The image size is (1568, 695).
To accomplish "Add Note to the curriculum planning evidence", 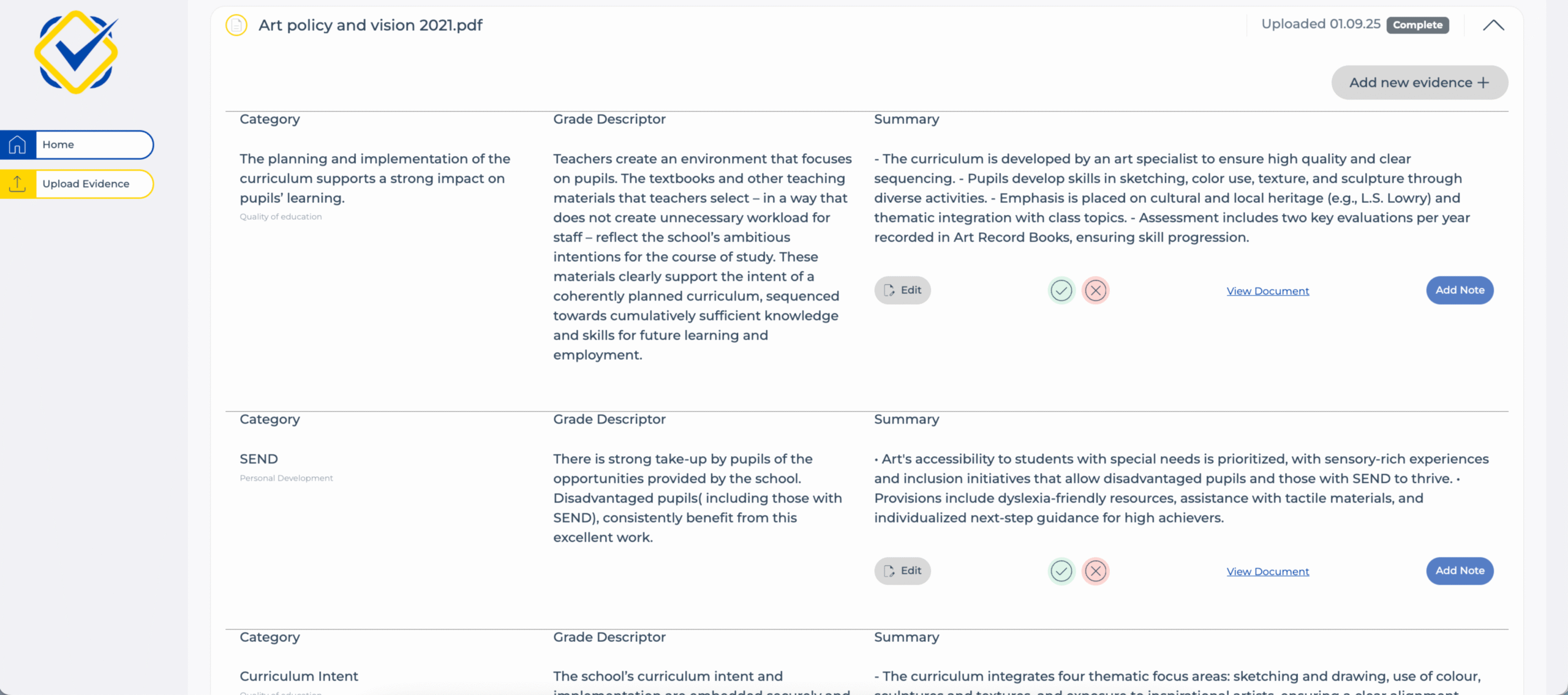I will [1460, 290].
